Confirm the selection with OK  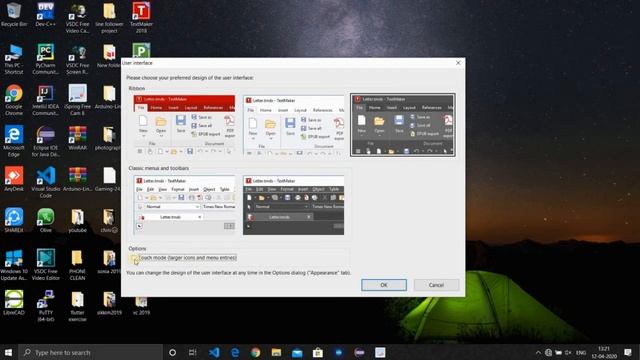[384, 285]
